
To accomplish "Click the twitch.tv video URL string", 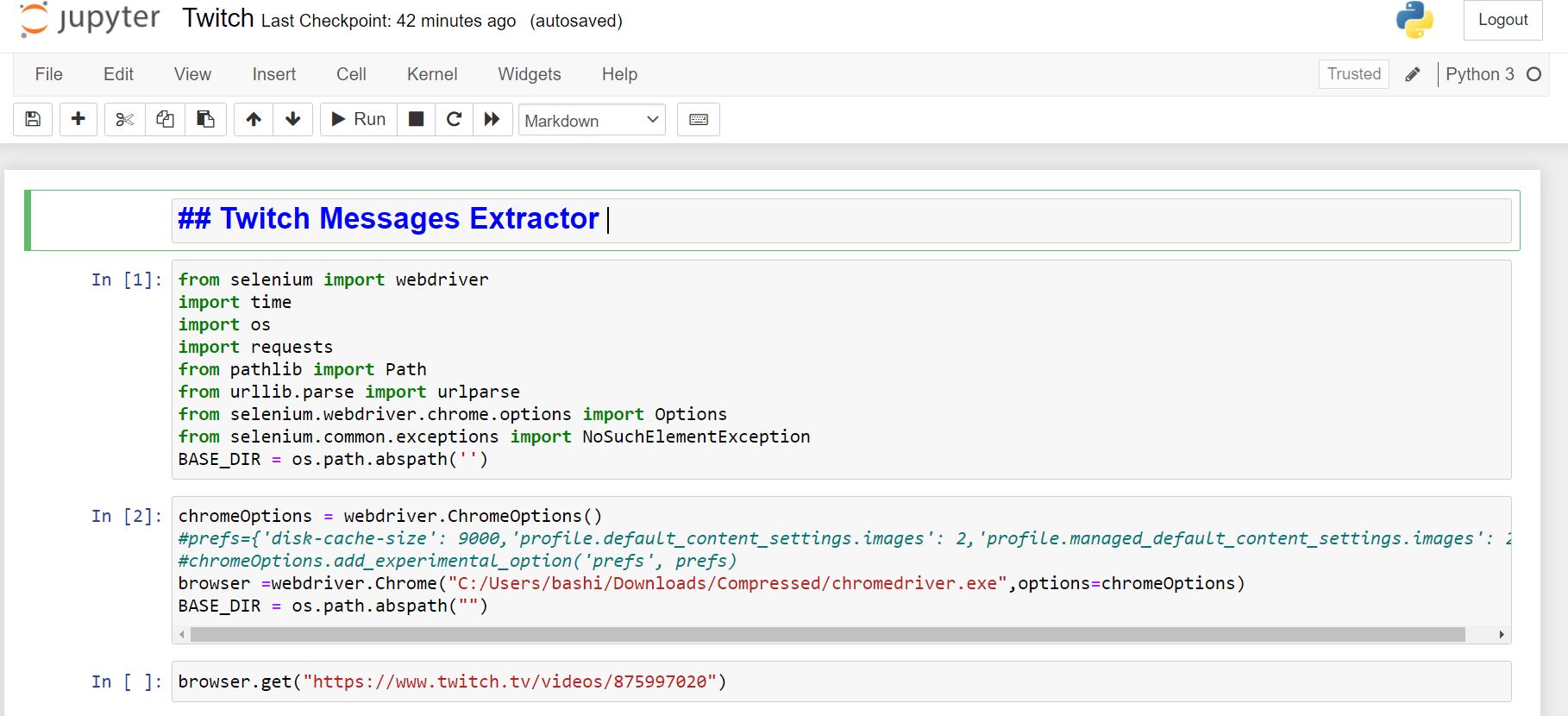I will [510, 681].
